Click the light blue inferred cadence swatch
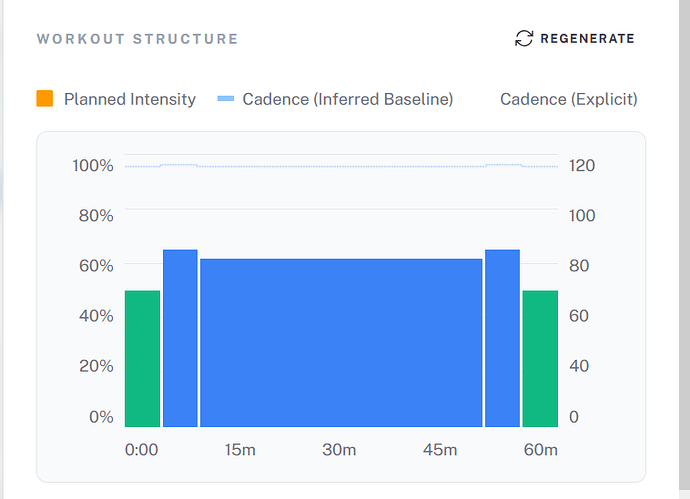The image size is (690, 499). pos(226,99)
